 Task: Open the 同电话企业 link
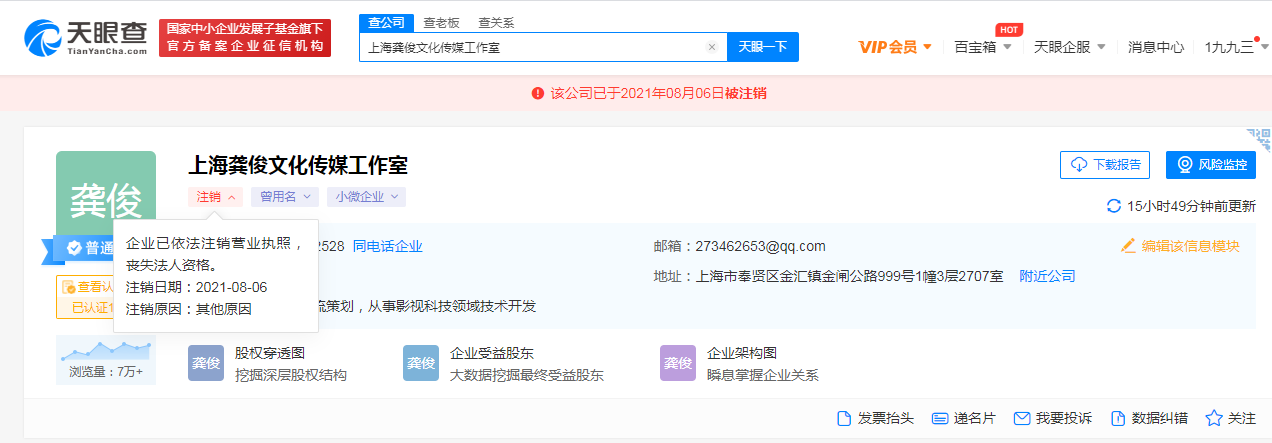click(x=388, y=246)
